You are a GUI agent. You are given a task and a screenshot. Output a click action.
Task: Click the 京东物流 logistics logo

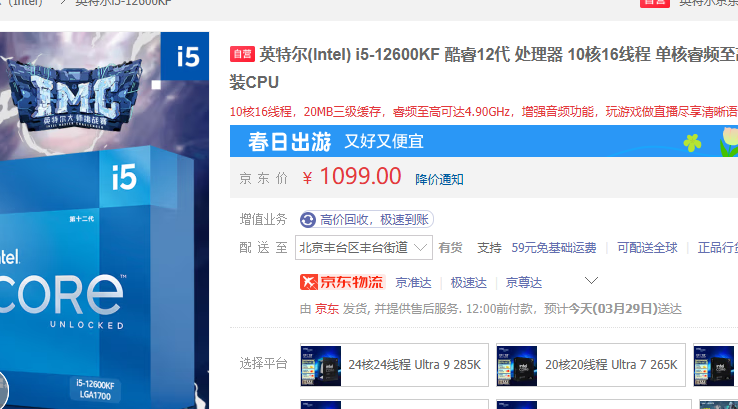pos(342,282)
